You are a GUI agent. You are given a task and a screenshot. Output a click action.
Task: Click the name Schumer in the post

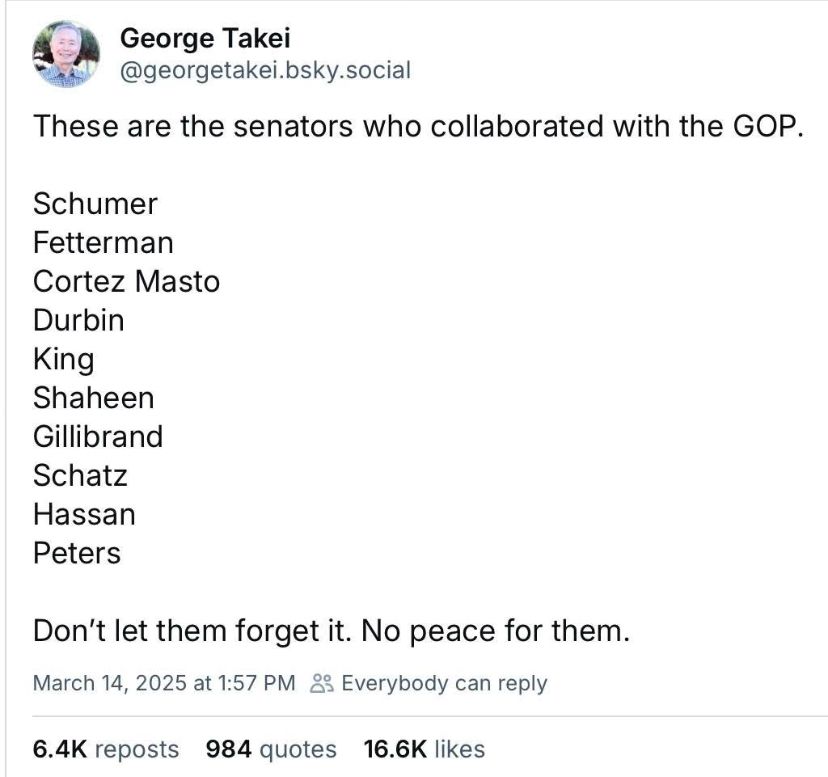(95, 204)
